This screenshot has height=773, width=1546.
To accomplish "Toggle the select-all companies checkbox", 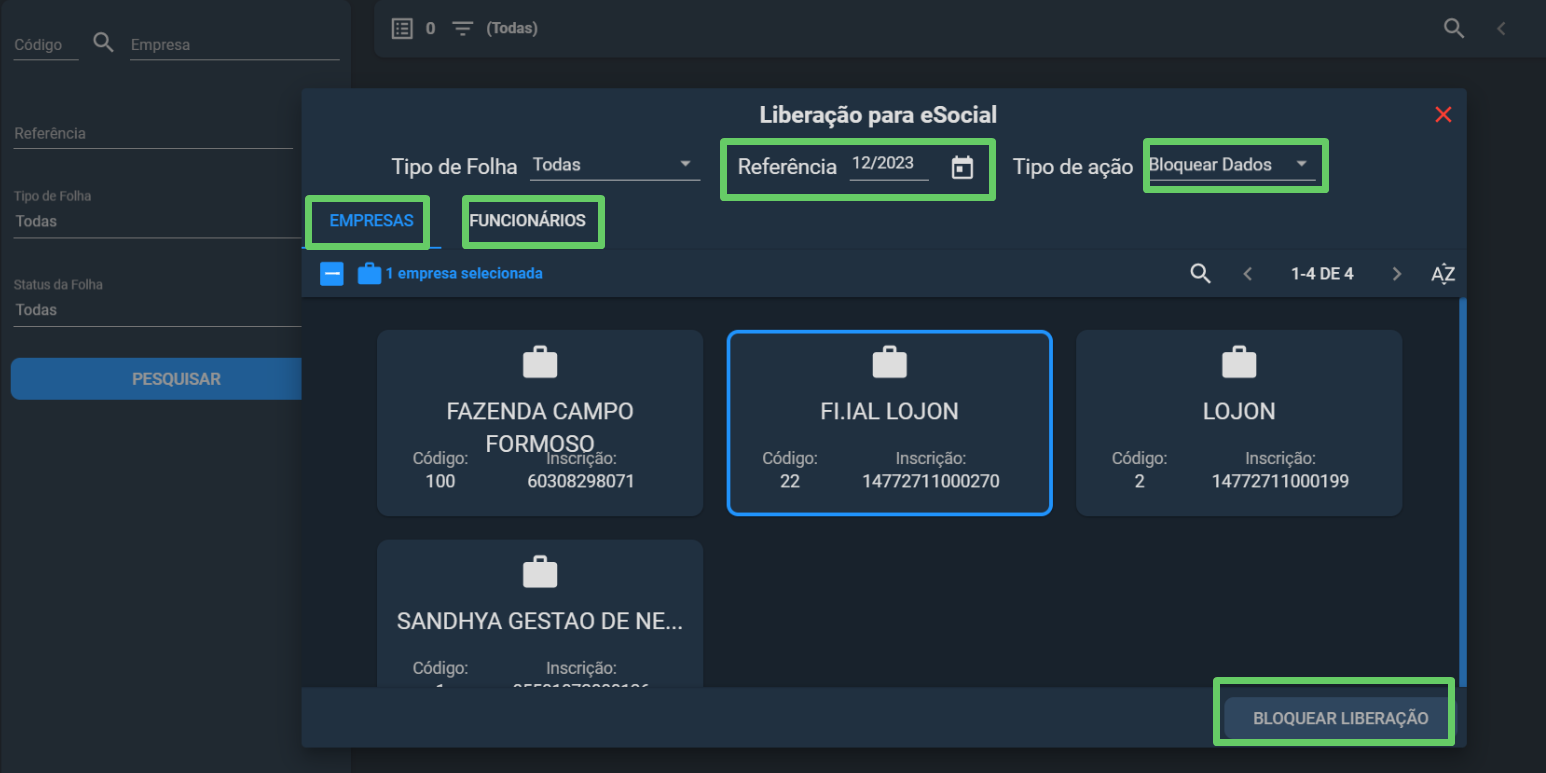I will pos(332,273).
